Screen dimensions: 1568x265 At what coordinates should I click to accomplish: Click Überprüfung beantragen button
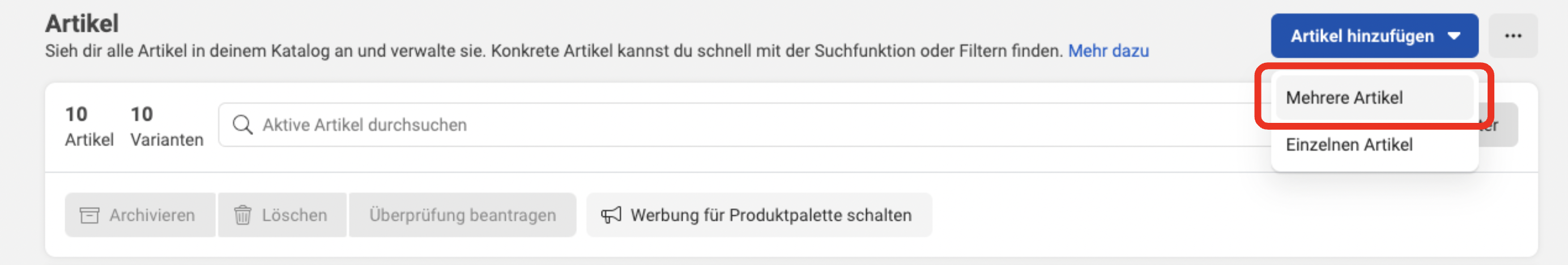[x=463, y=215]
